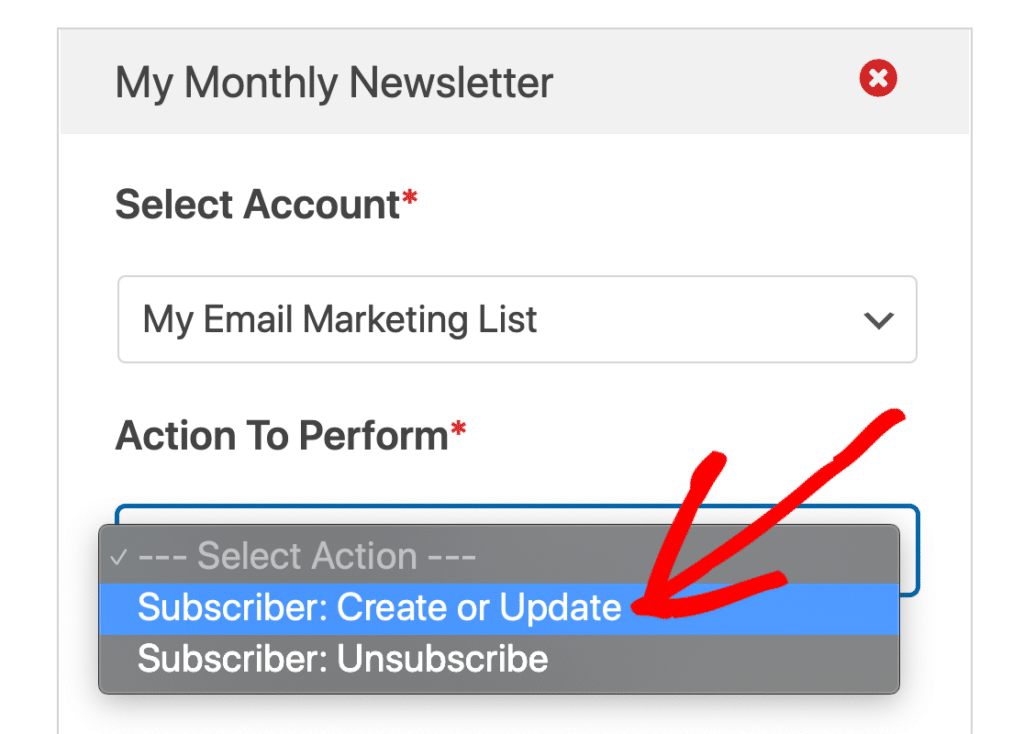Click the required asterisk beside Select Account
Image resolution: width=1024 pixels, height=734 pixels.
(x=410, y=195)
